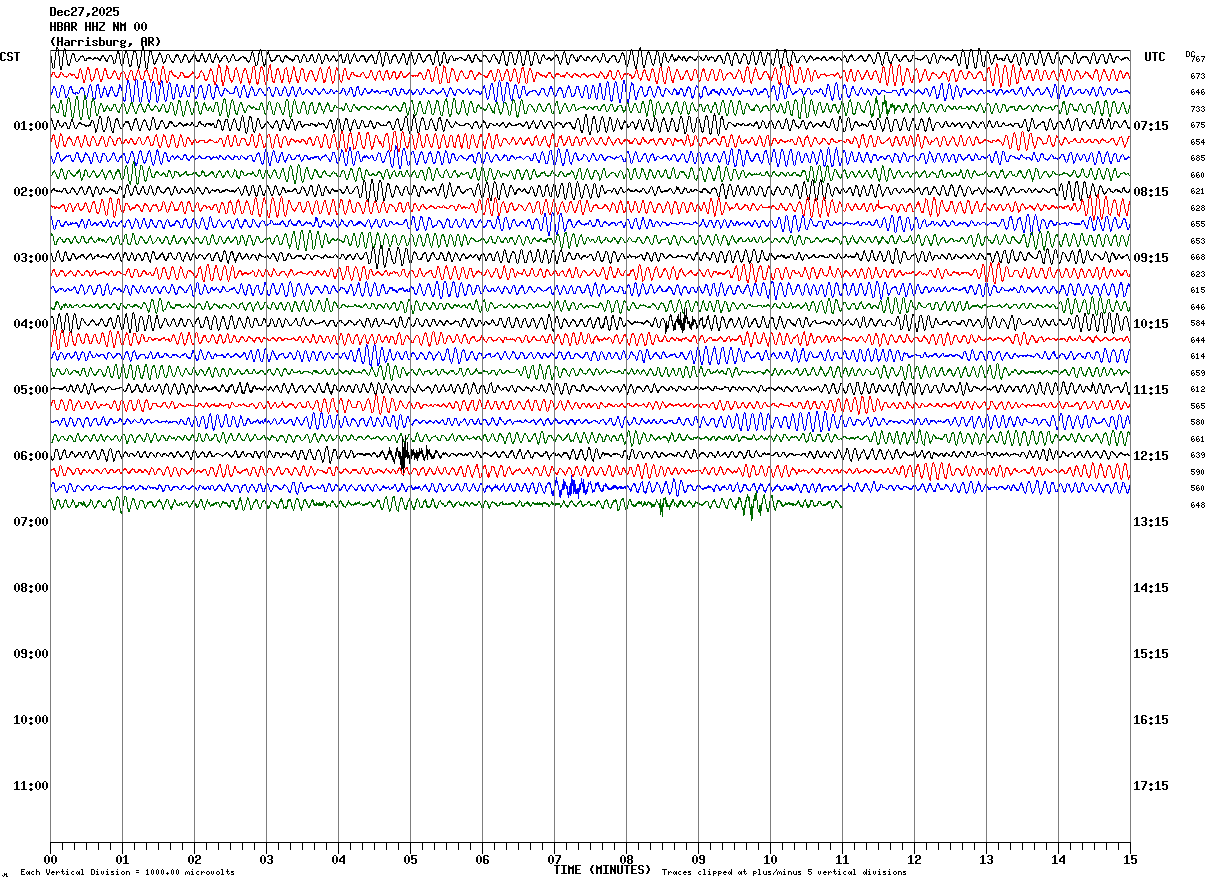
Task: Click the DC offset column header
Action: 1190,54
